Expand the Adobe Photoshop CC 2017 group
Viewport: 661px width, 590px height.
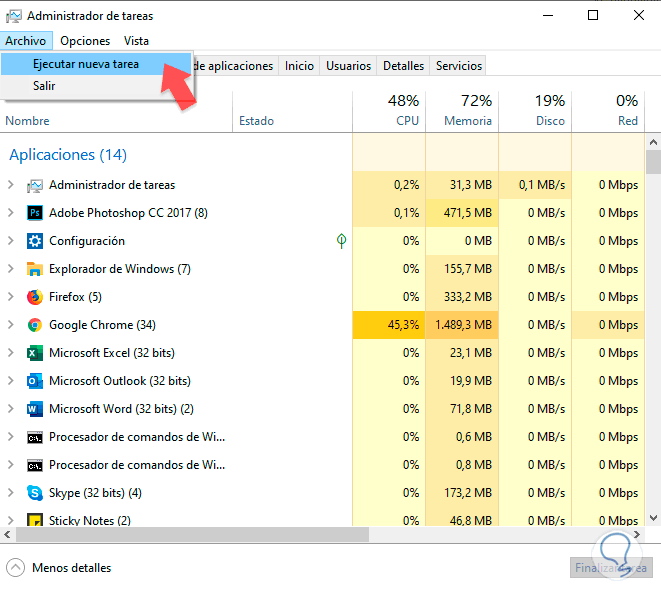11,213
